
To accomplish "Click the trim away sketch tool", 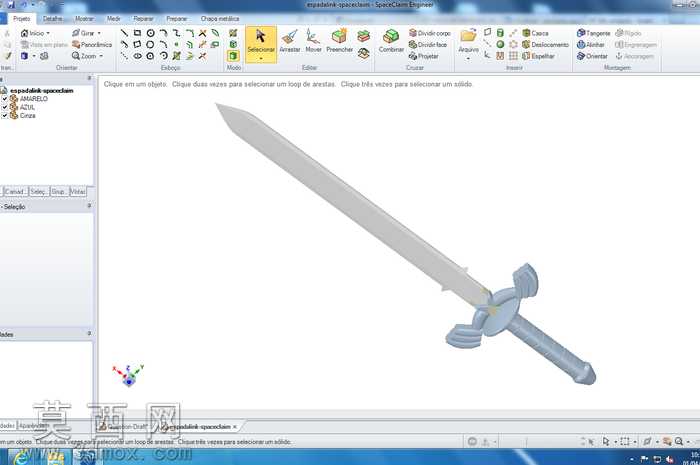I will coord(203,33).
